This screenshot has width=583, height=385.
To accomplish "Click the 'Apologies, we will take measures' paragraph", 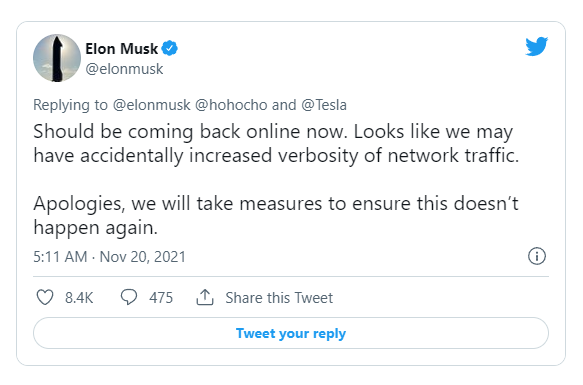I will click(276, 215).
